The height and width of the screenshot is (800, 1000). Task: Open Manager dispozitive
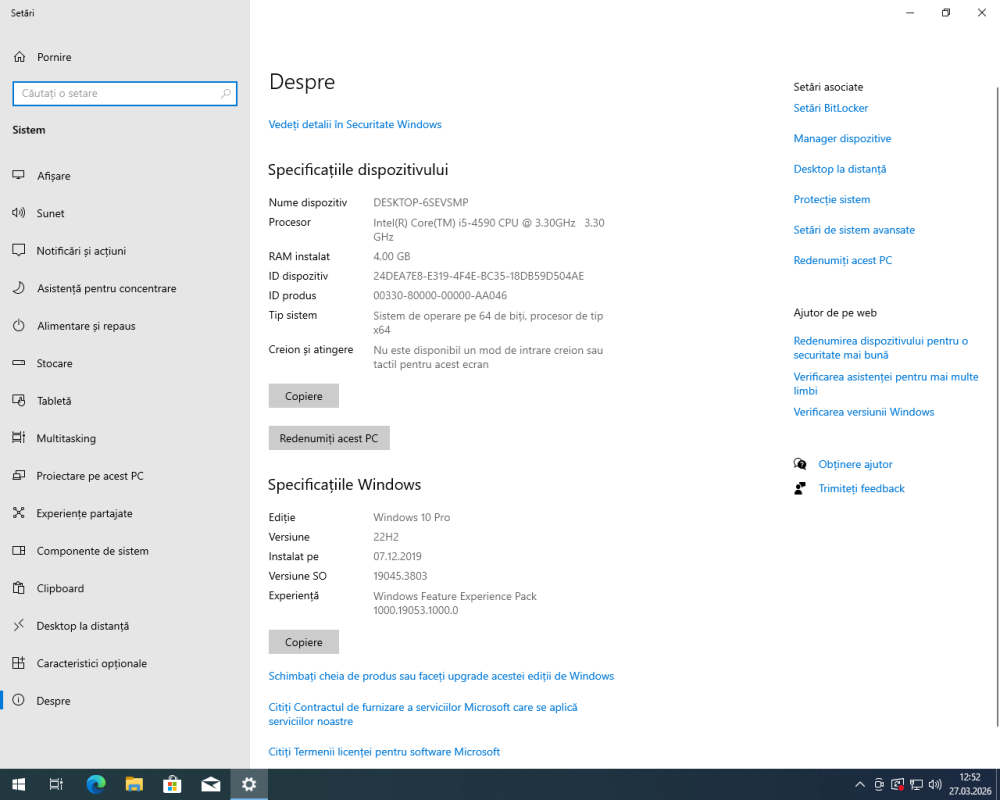[x=842, y=138]
